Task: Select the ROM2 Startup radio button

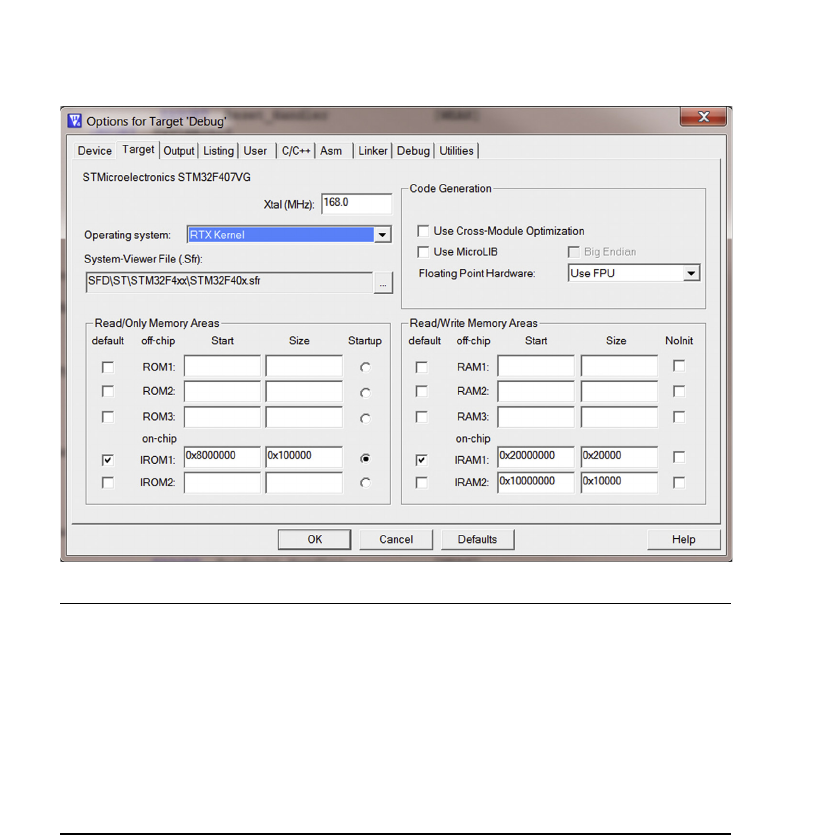Action: pyautogui.click(x=365, y=392)
